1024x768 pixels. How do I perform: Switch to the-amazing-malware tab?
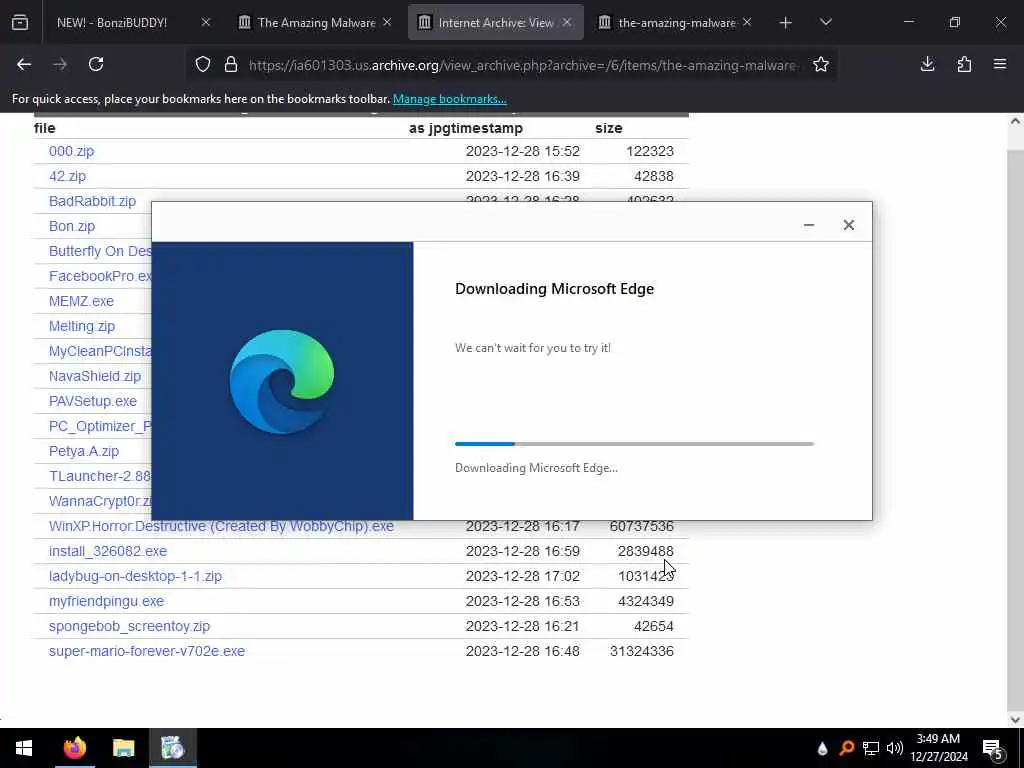677,22
